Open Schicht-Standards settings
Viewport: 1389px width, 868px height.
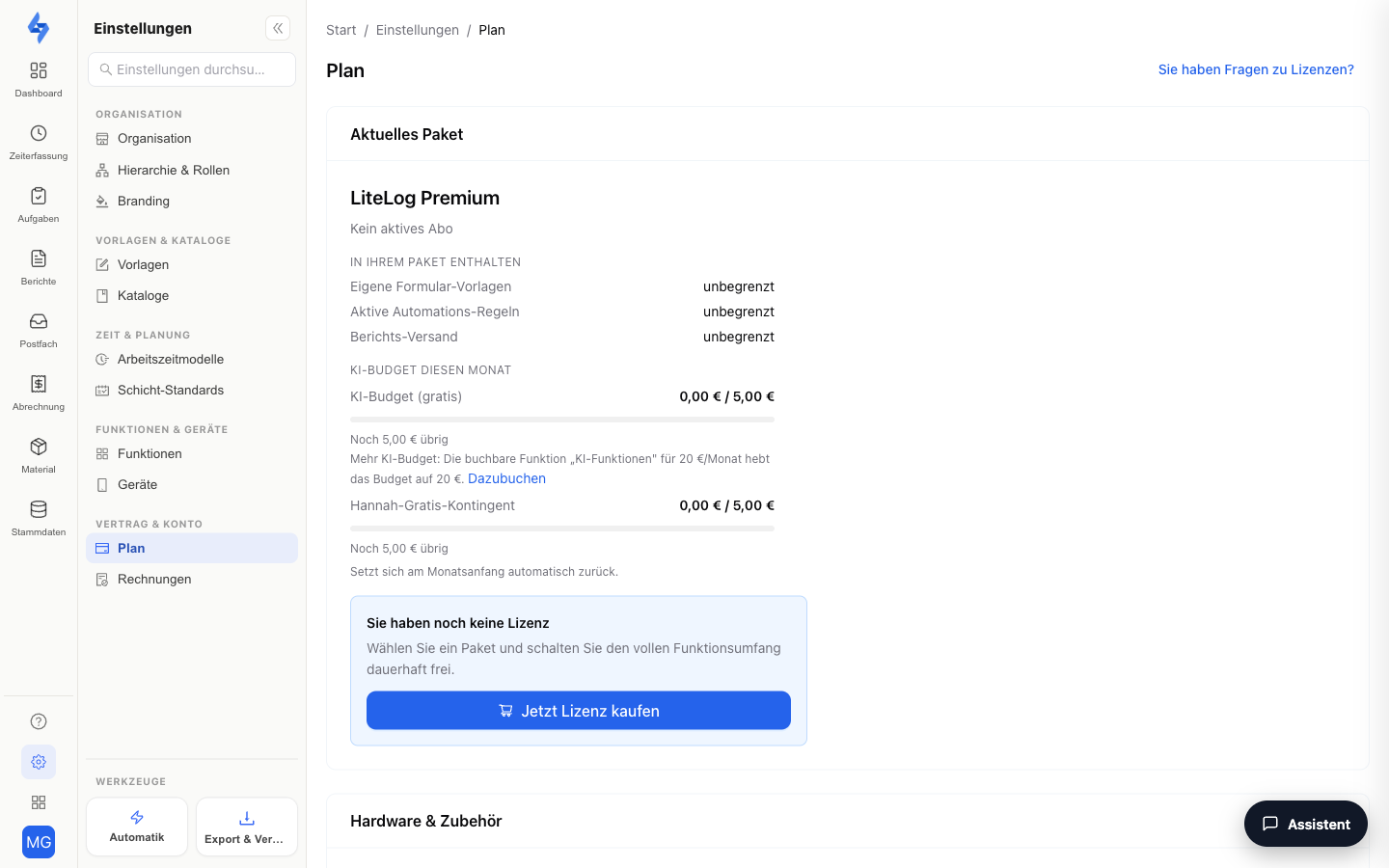click(x=192, y=390)
